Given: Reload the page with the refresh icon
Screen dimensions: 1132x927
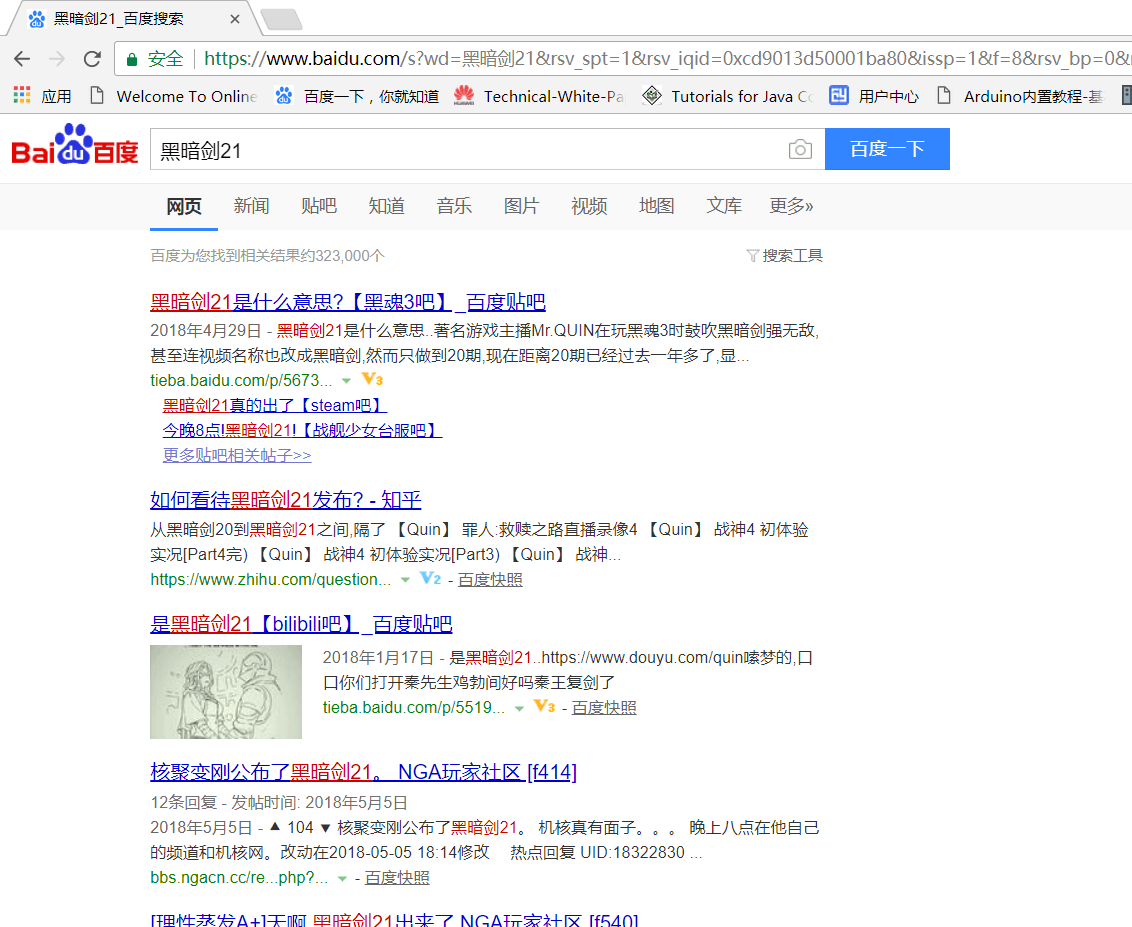Looking at the screenshot, I should coord(92,58).
